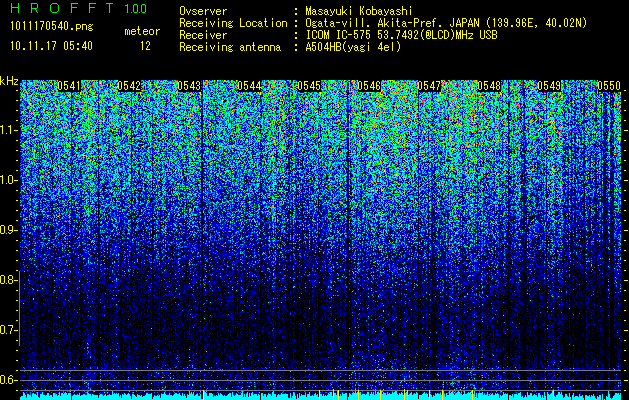Click the Receiving Location label
The image size is (629, 400).
coord(233,23)
